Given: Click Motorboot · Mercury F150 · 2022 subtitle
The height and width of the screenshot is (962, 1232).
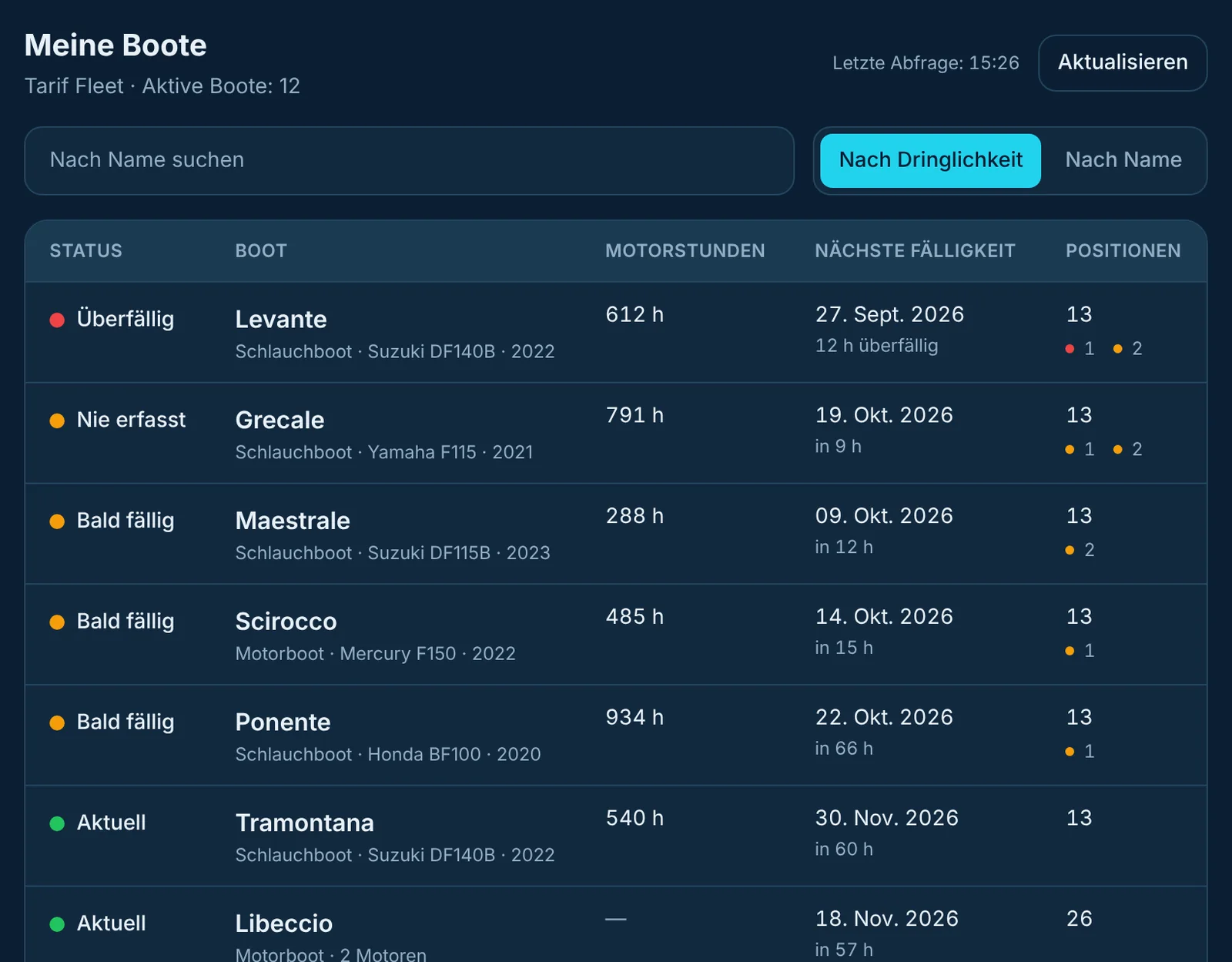Looking at the screenshot, I should click(x=375, y=654).
